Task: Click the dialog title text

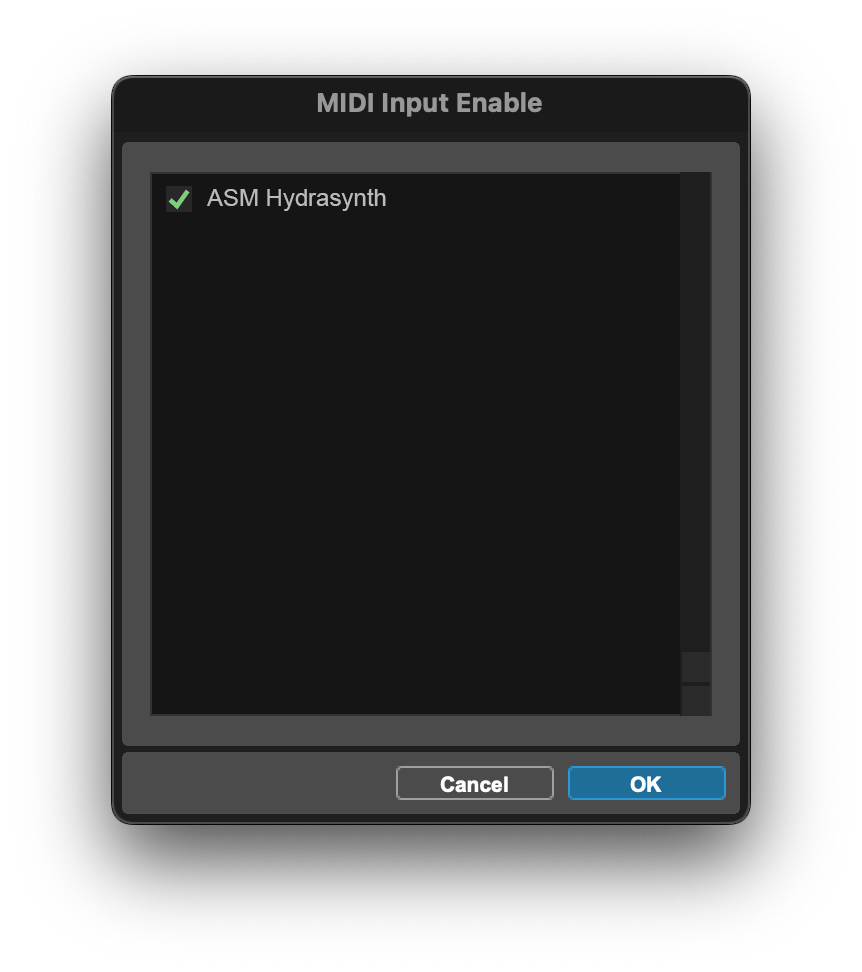Action: (x=429, y=103)
